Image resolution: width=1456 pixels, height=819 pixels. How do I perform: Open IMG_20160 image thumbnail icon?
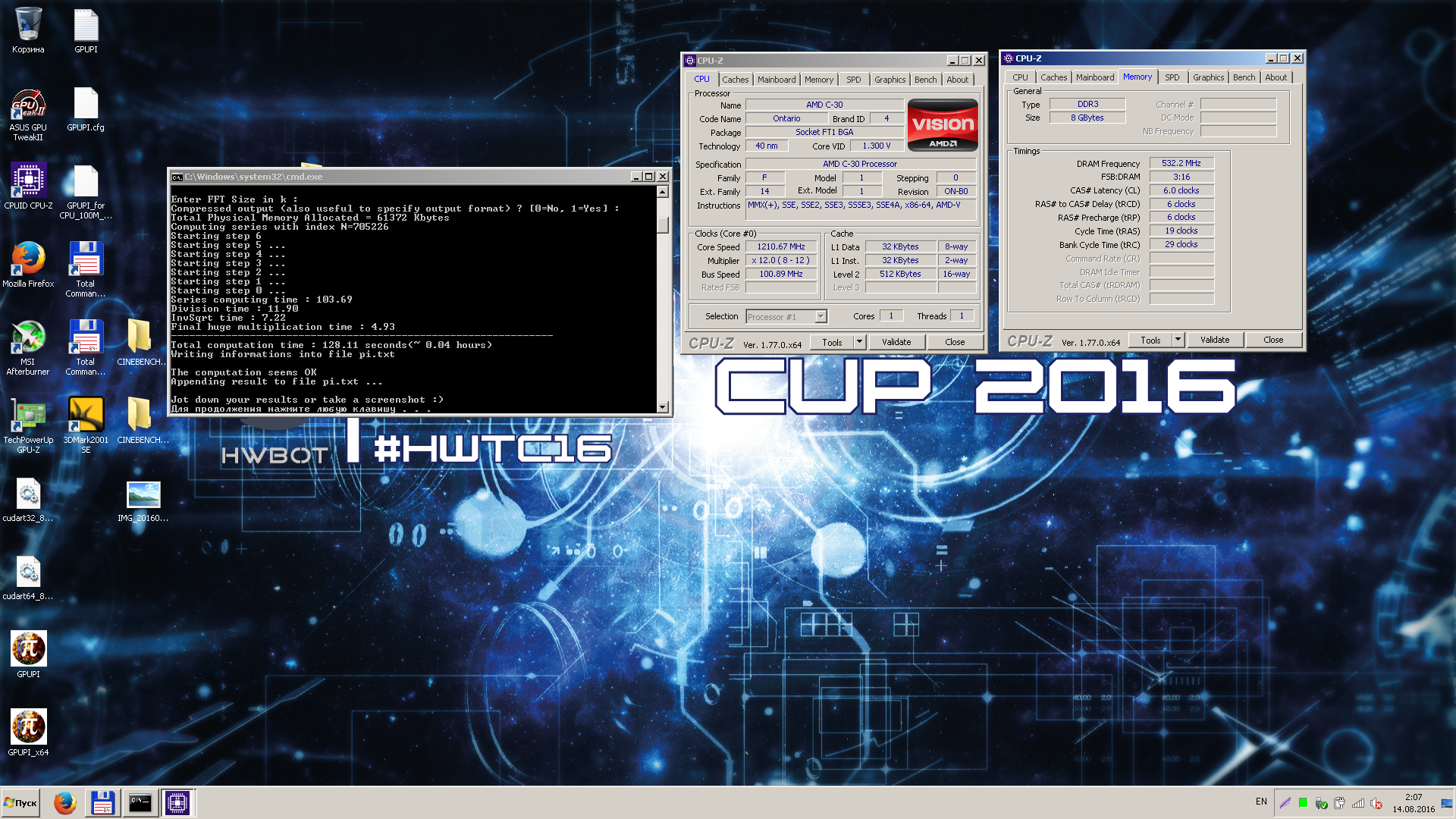(143, 500)
